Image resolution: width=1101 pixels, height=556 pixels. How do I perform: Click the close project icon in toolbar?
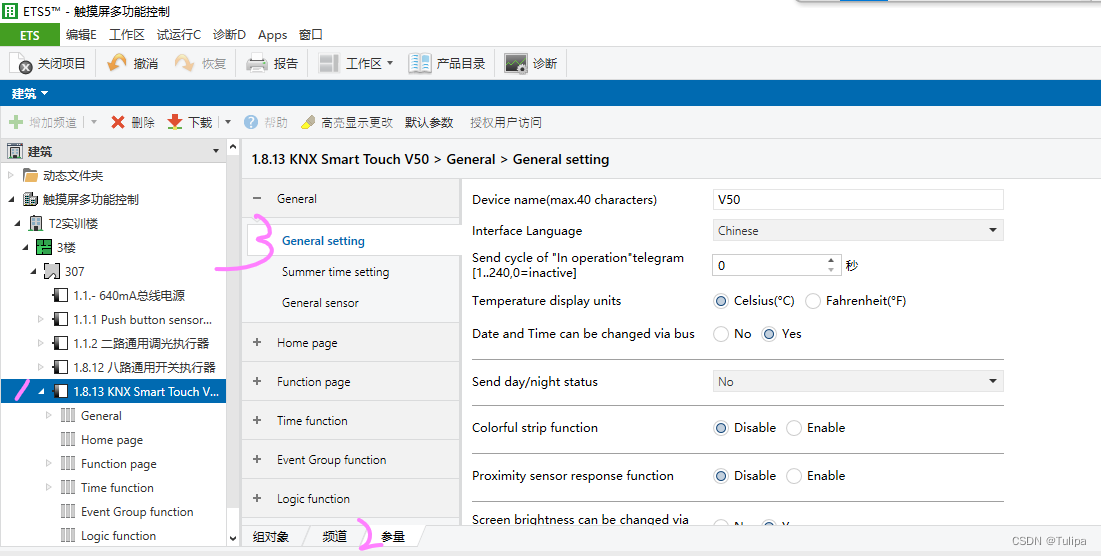21,63
